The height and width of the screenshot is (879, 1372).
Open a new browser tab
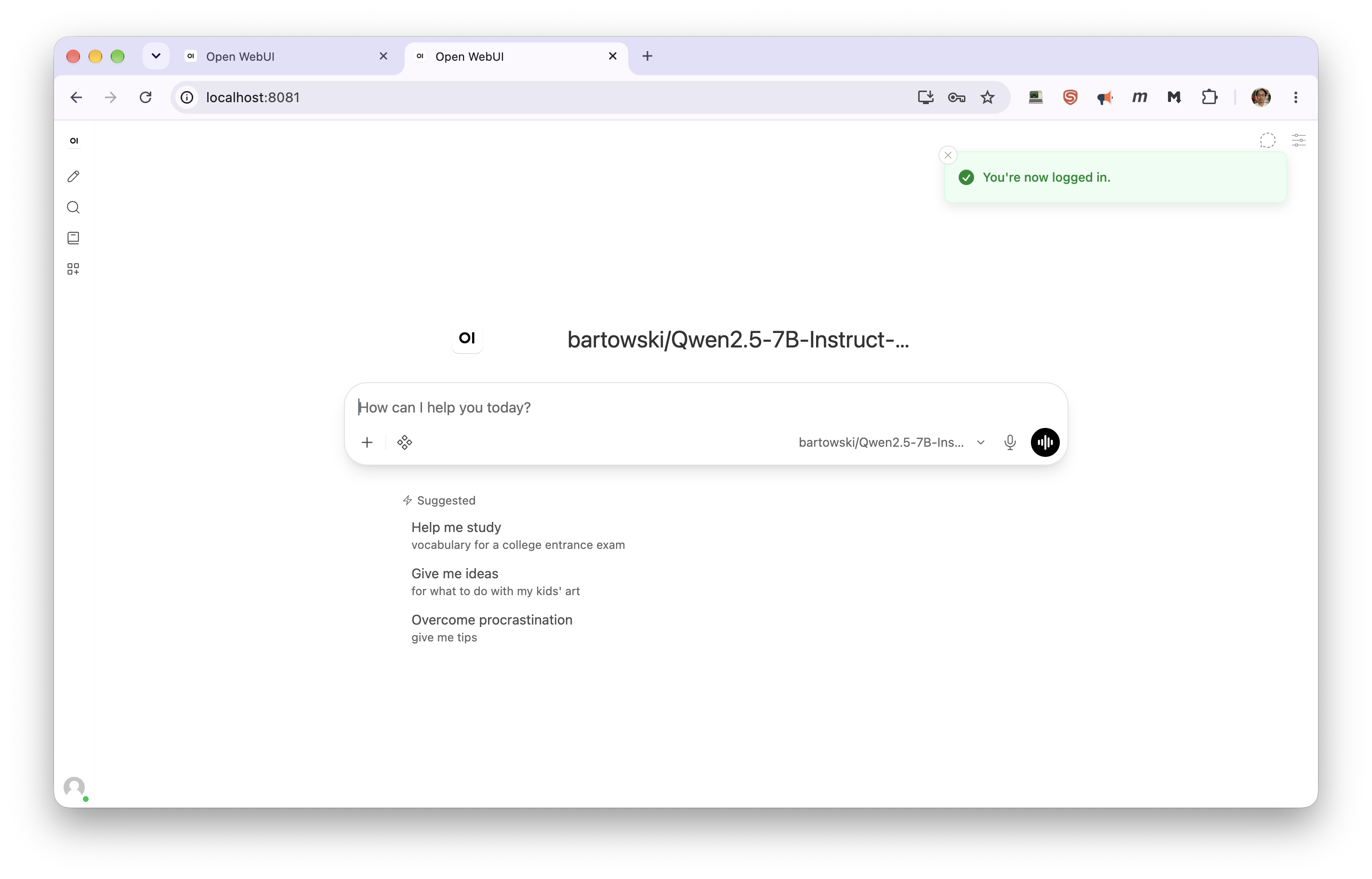coord(647,56)
